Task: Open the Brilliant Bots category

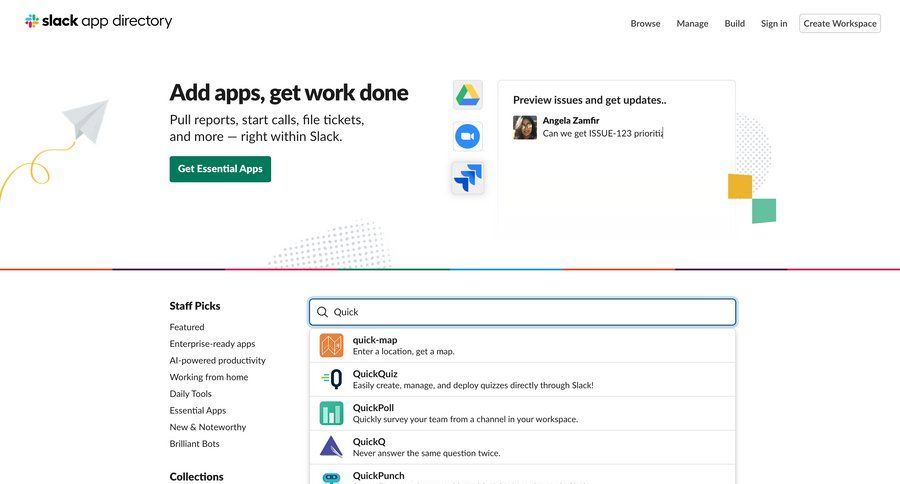Action: click(x=195, y=444)
